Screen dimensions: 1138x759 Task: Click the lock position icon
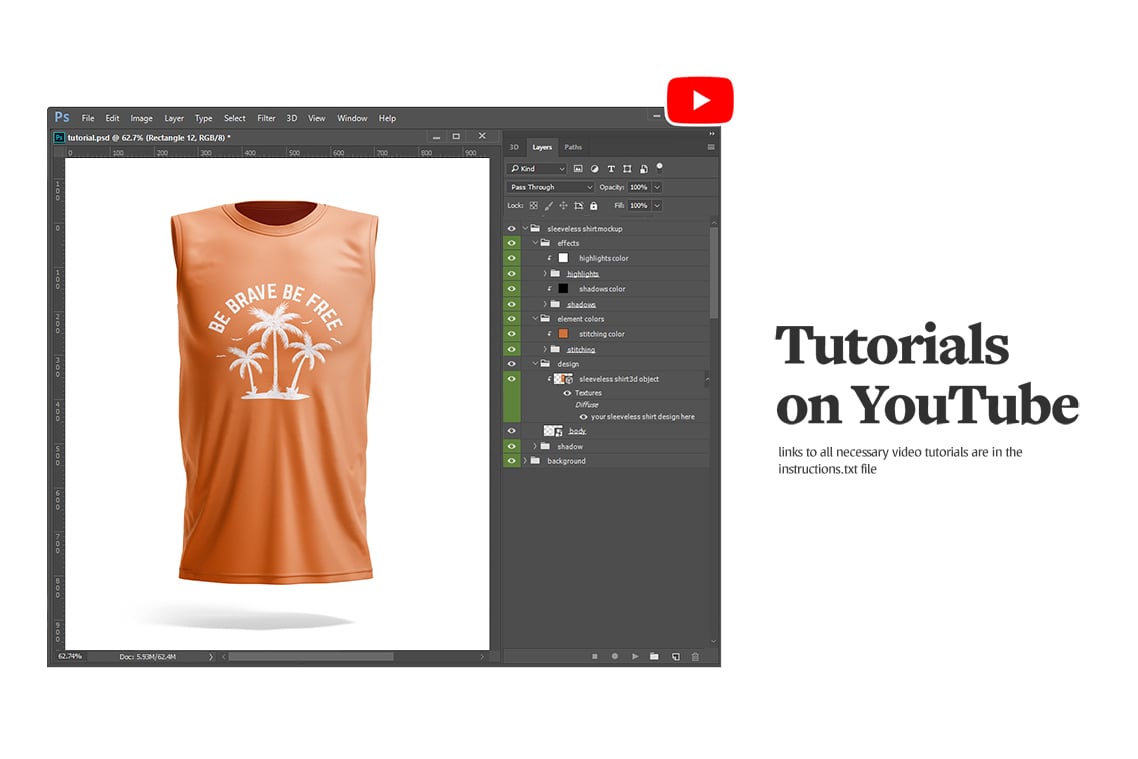[x=563, y=206]
